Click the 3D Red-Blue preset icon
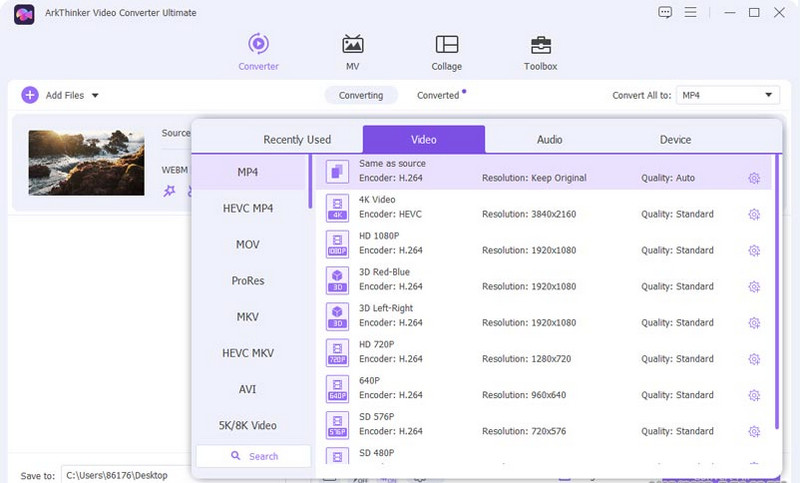Screen dimensions: 800x483 (x=337, y=280)
